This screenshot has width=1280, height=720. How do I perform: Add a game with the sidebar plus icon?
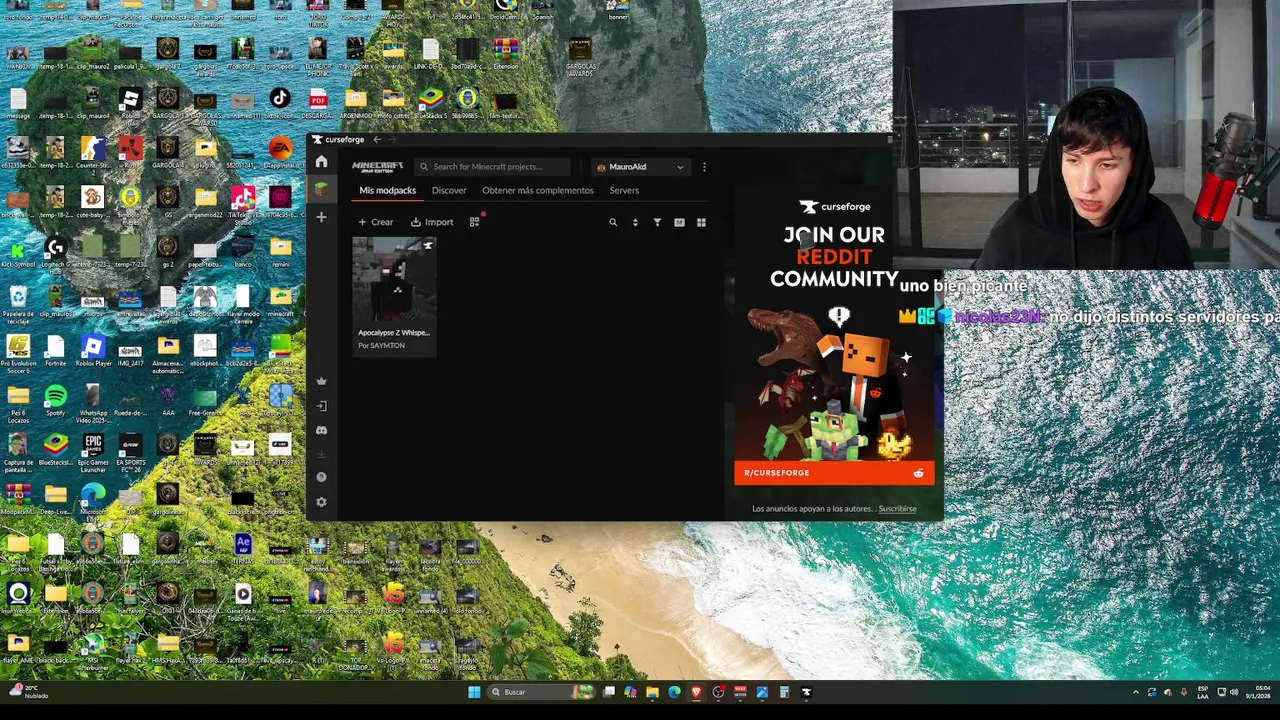tap(321, 217)
